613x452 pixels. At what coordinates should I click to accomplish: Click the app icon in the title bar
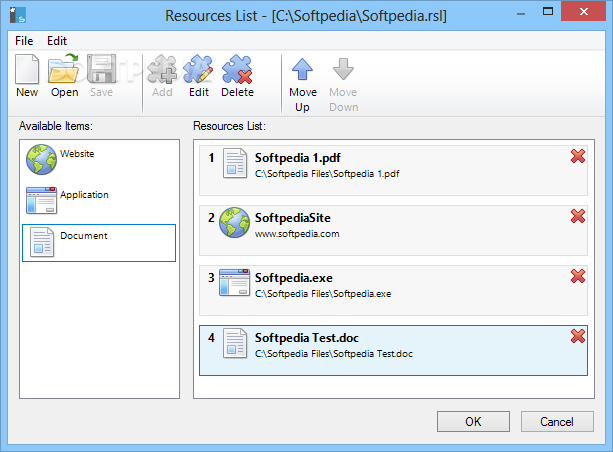[x=18, y=15]
